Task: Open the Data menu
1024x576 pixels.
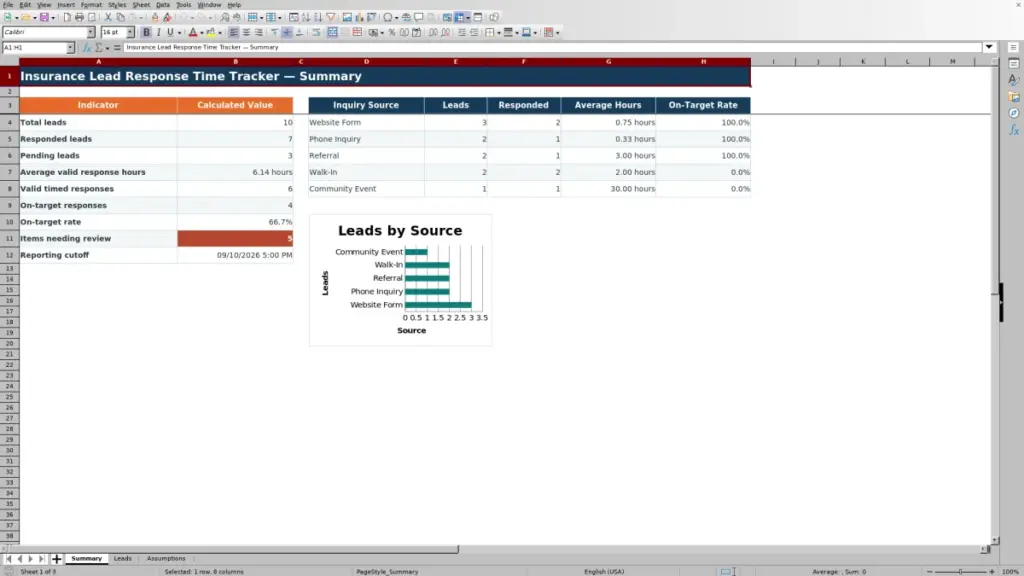Action: pyautogui.click(x=163, y=5)
